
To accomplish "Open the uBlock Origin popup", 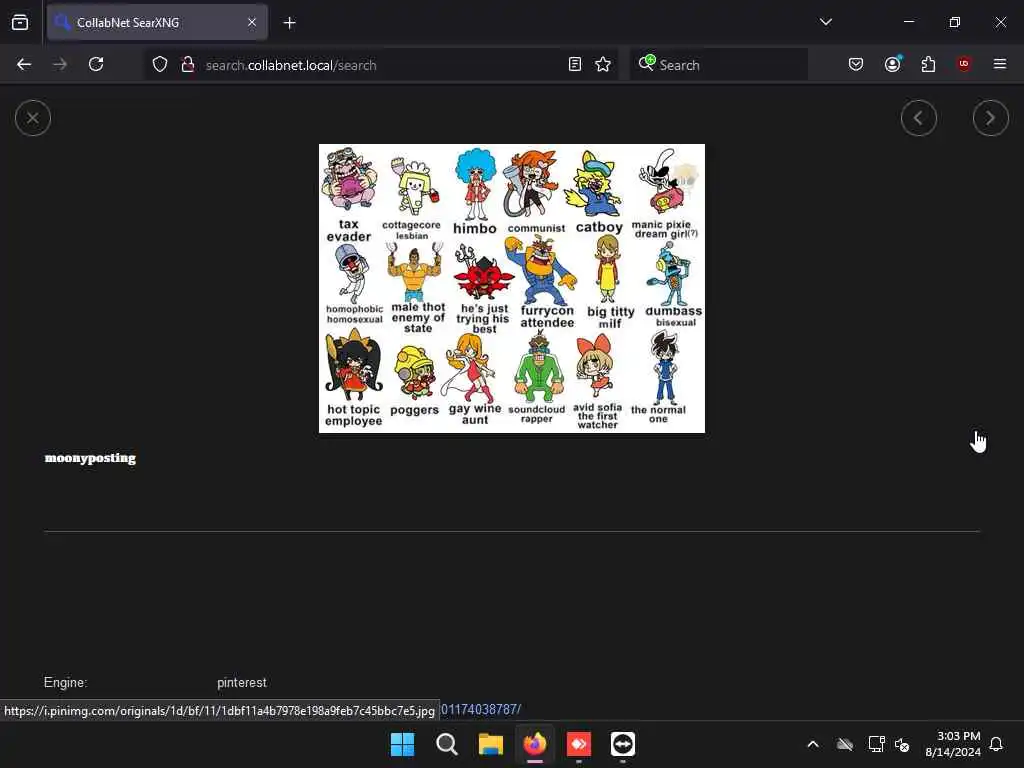I will (x=964, y=64).
